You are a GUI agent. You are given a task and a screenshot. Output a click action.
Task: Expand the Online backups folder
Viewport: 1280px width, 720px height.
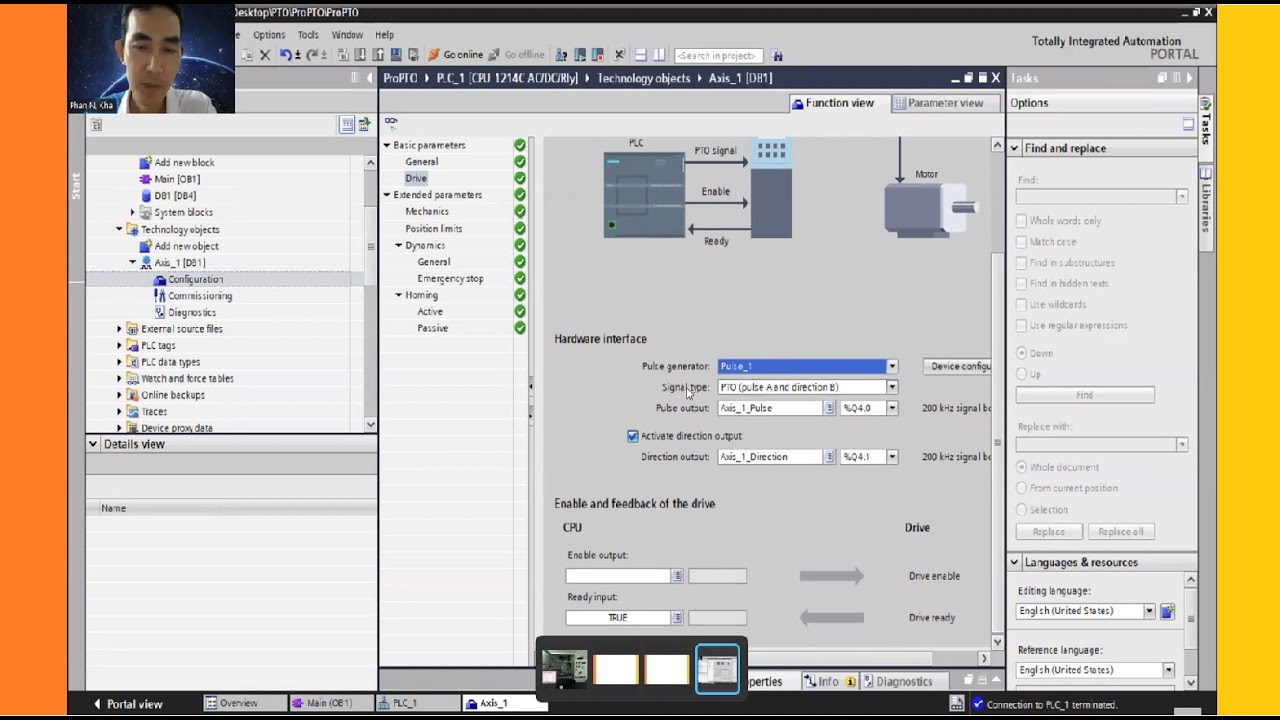[119, 395]
